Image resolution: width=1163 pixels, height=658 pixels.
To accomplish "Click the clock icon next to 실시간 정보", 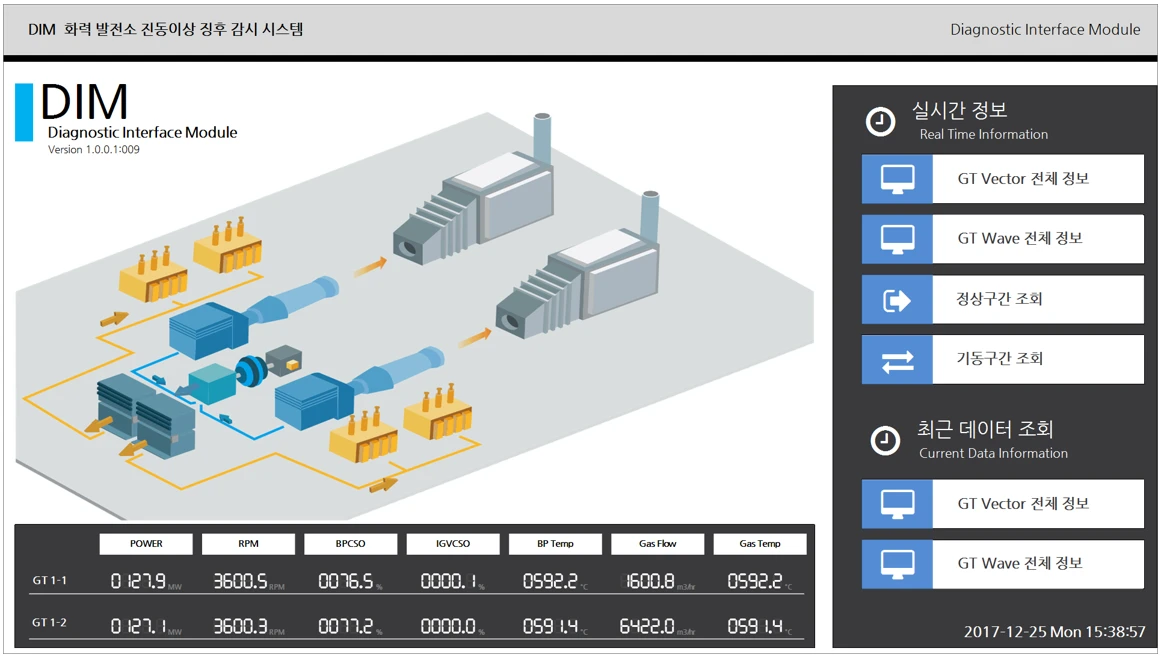I will pyautogui.click(x=880, y=121).
